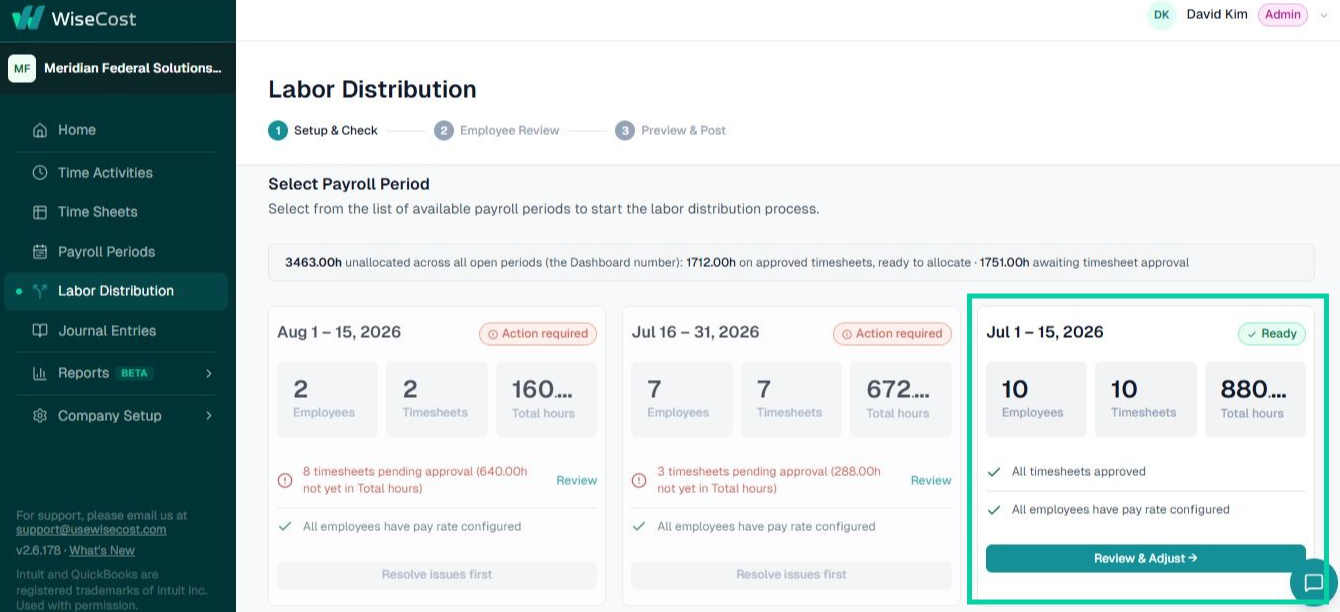The width and height of the screenshot is (1340, 612).
Task: Select the Time Sheets table icon
Action: click(40, 212)
